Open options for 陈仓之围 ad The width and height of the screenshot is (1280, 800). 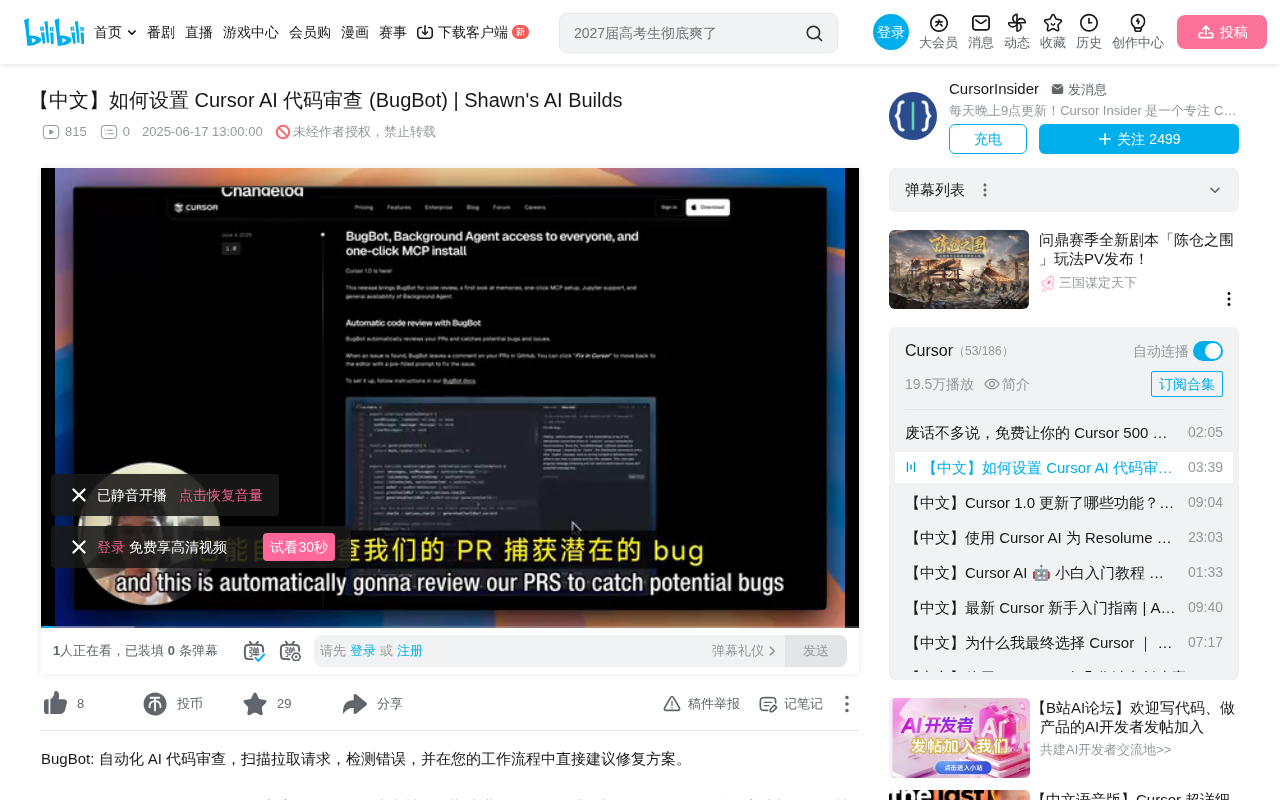pos(1229,299)
